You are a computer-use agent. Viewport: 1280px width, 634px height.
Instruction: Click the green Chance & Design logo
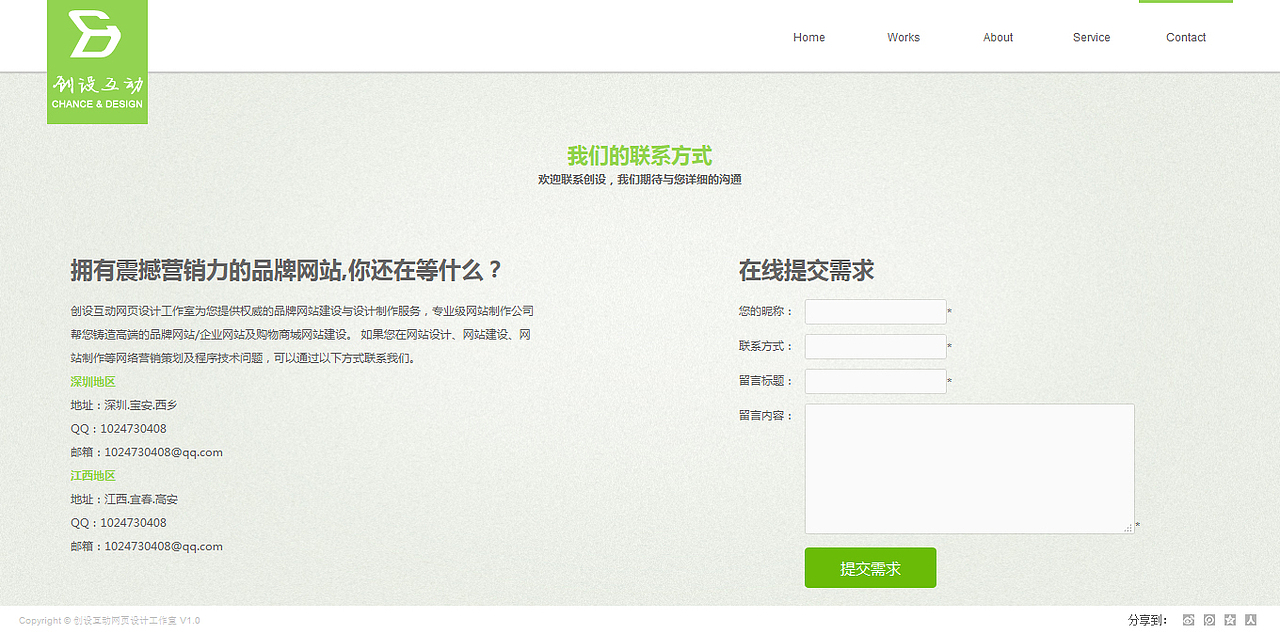[x=97, y=62]
